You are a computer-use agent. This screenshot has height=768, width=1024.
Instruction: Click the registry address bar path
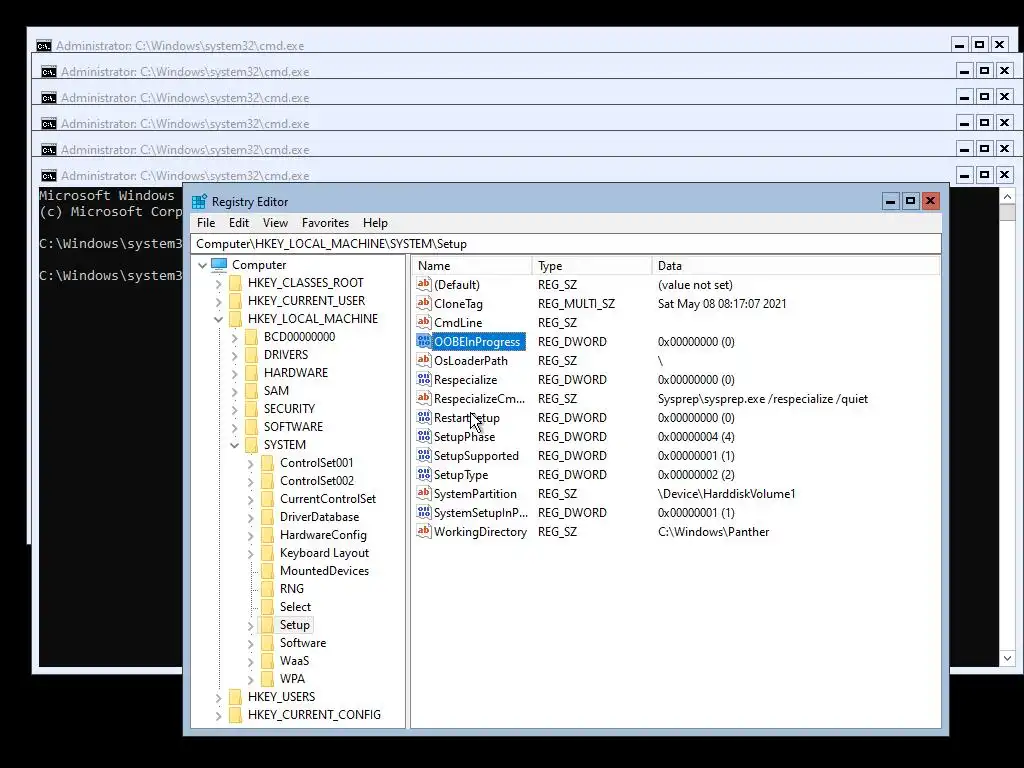(x=567, y=244)
